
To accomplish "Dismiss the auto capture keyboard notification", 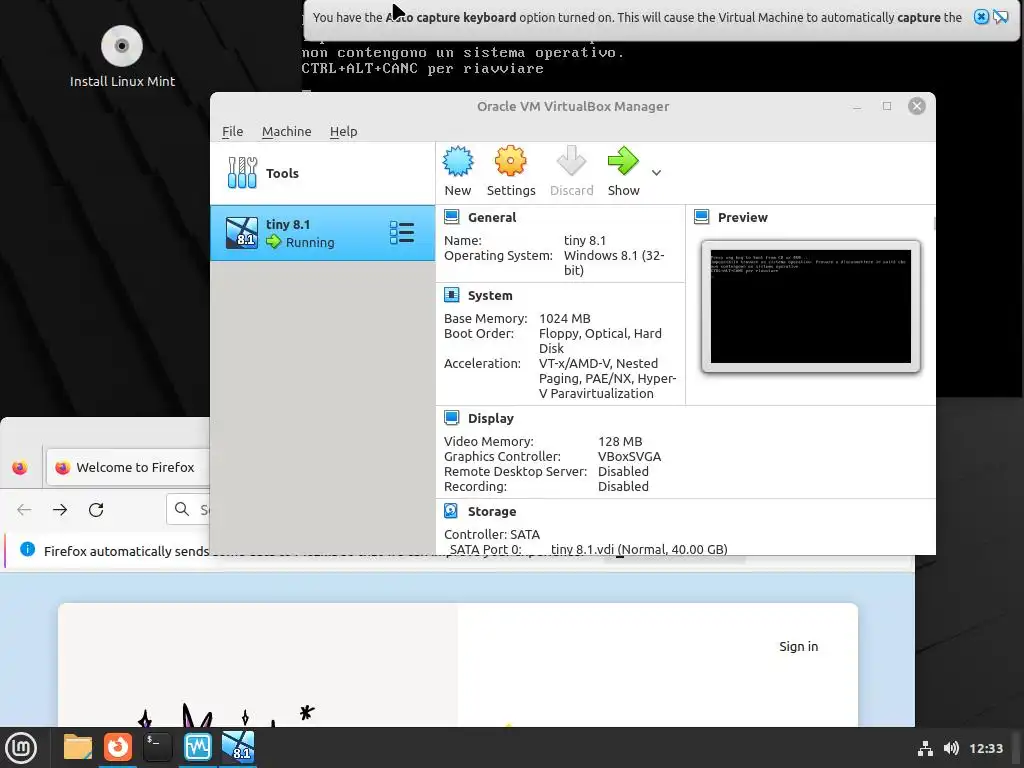I will [981, 17].
